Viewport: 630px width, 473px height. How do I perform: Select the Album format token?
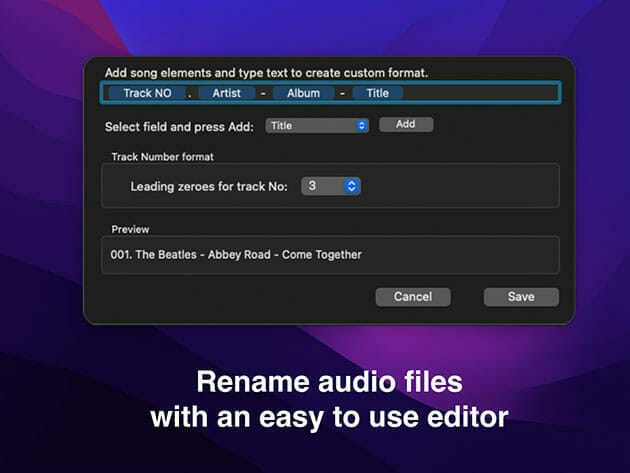(x=303, y=93)
